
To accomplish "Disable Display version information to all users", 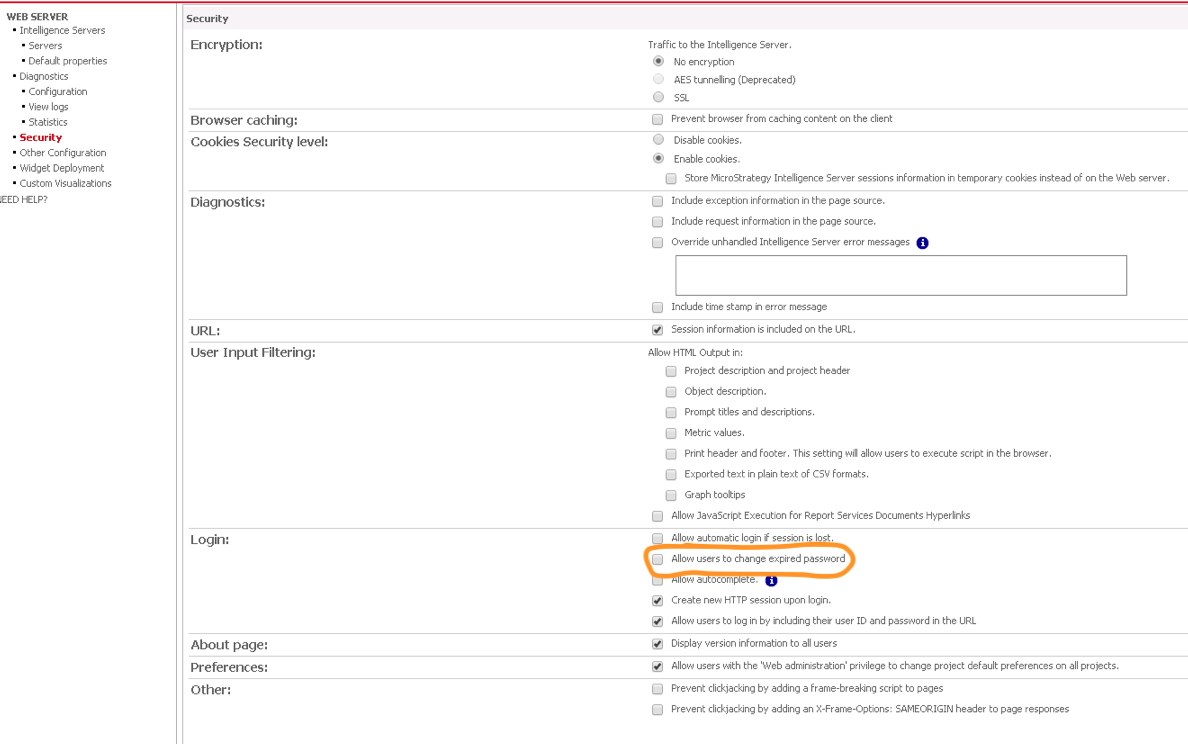I will (657, 643).
